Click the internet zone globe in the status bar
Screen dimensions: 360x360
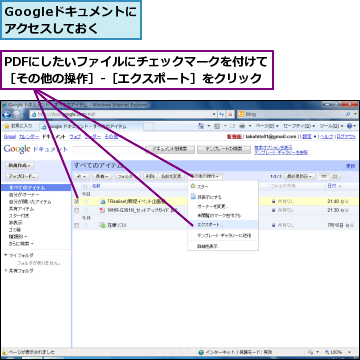pos(201,352)
